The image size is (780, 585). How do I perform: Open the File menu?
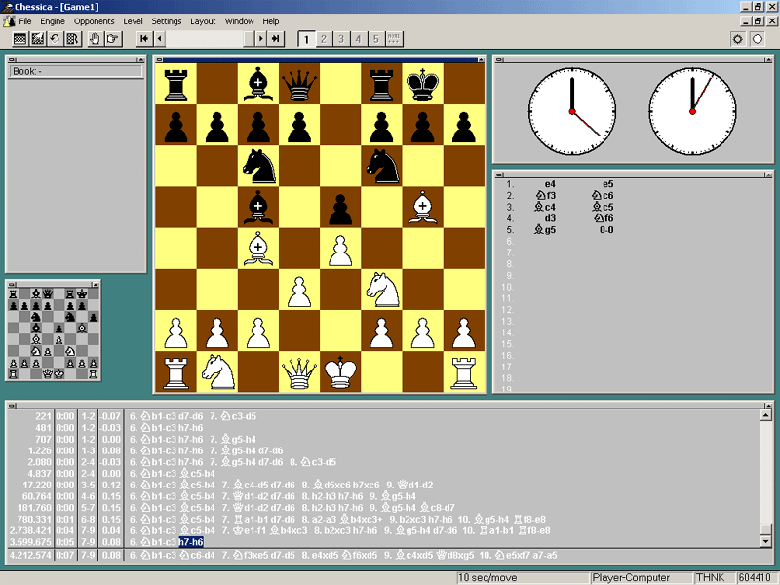tap(25, 21)
